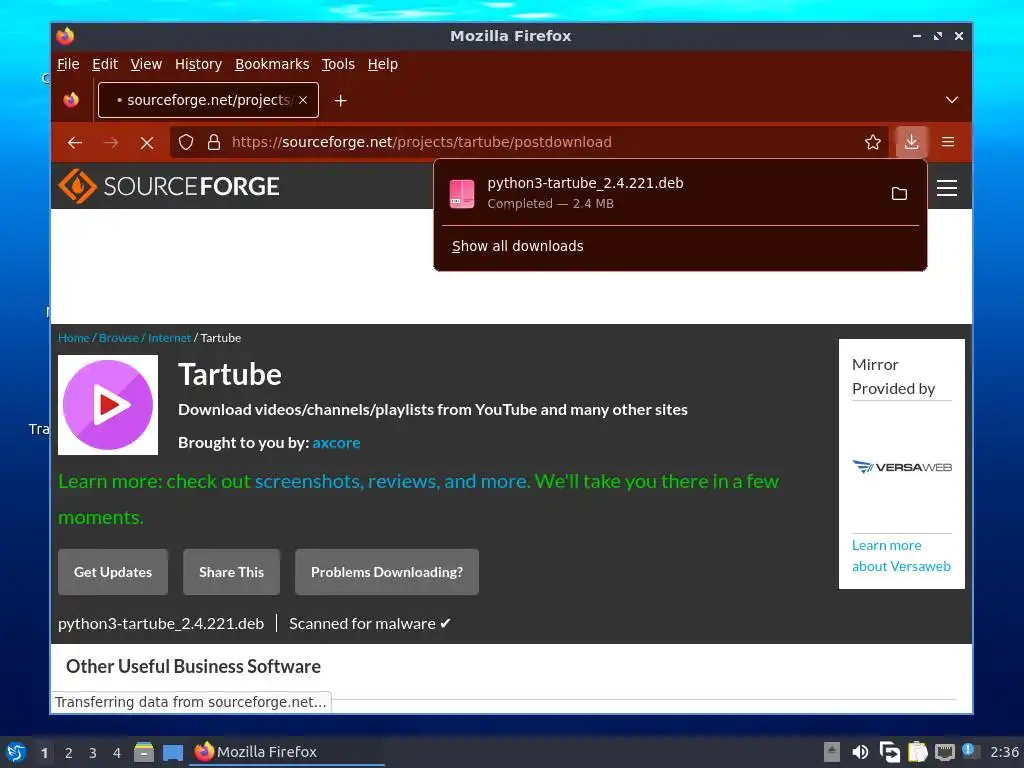Click the SourceForge logo
This screenshot has height=768, width=1024.
168,186
